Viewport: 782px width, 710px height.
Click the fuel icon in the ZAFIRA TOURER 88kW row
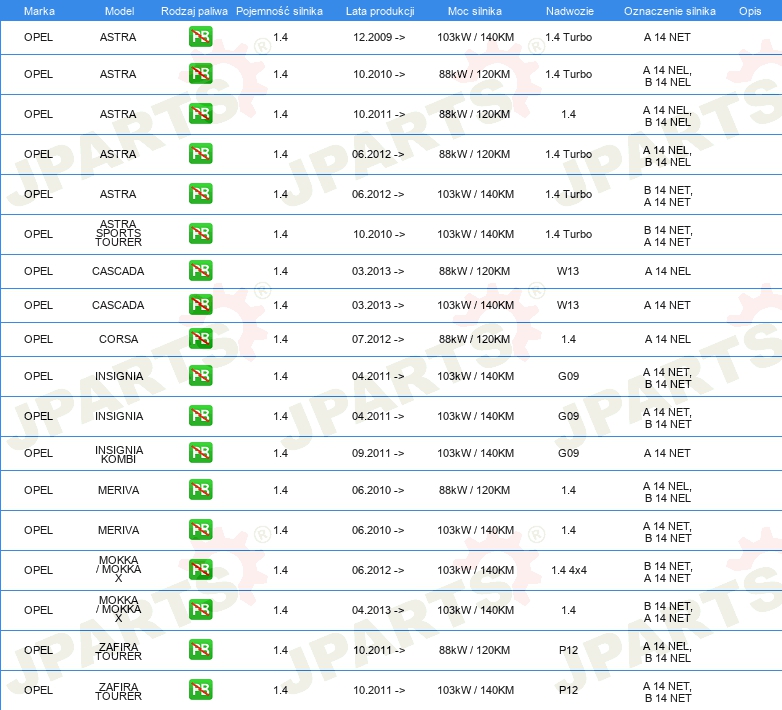click(x=200, y=650)
